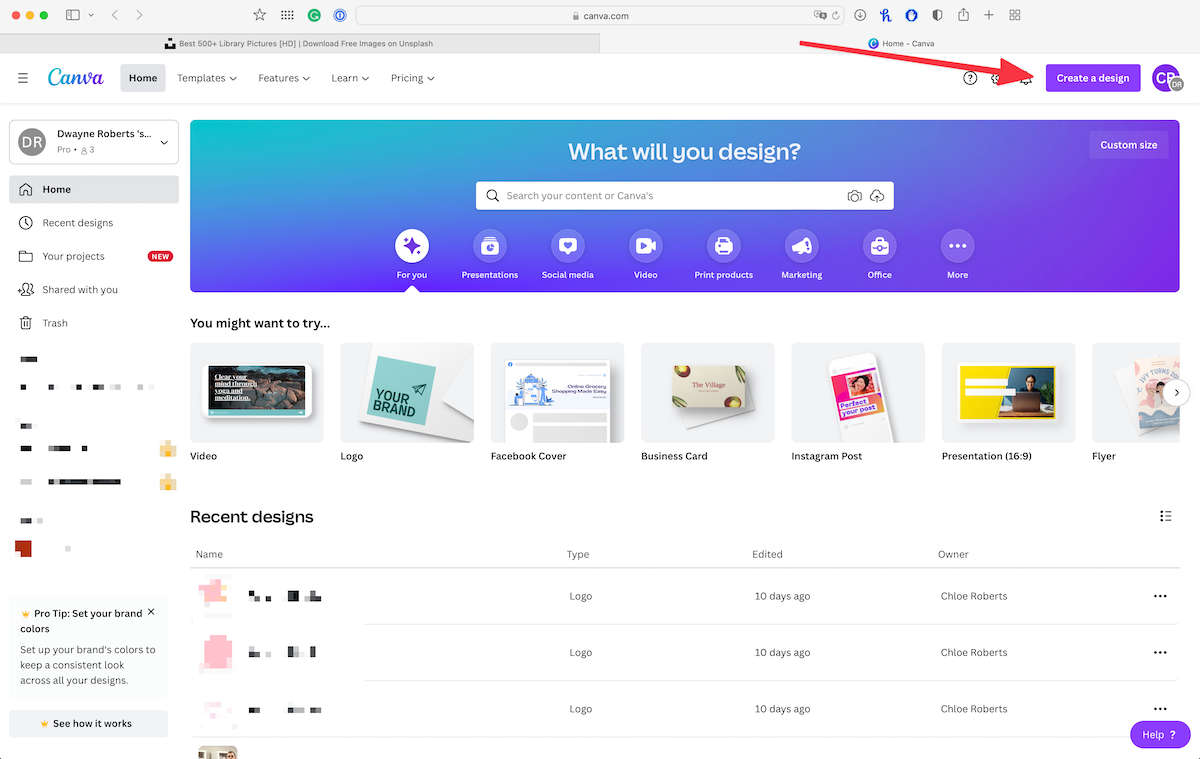Choose the Presentation (16:9) thumbnail

(x=1008, y=393)
